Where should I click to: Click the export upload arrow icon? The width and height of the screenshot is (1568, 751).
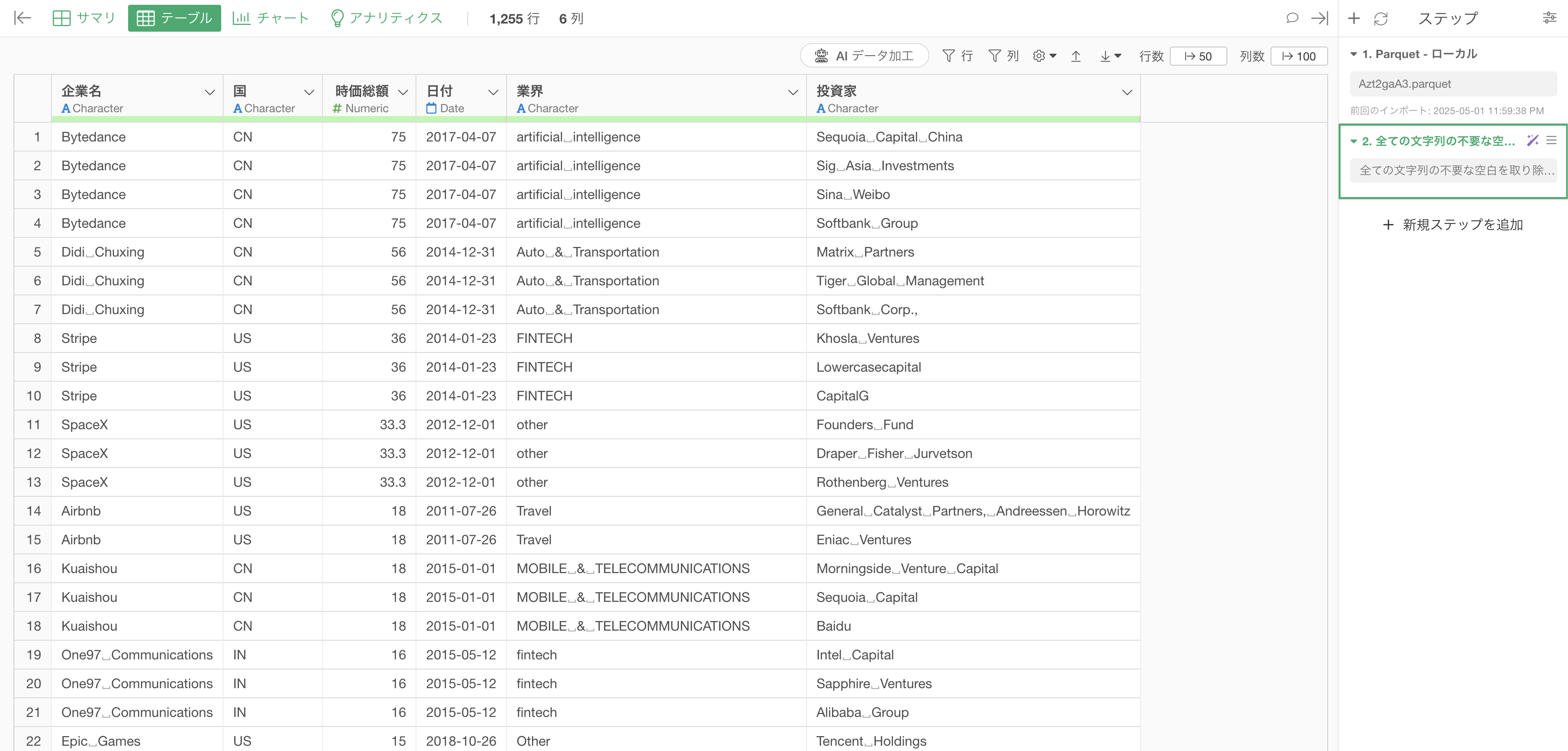point(1076,56)
